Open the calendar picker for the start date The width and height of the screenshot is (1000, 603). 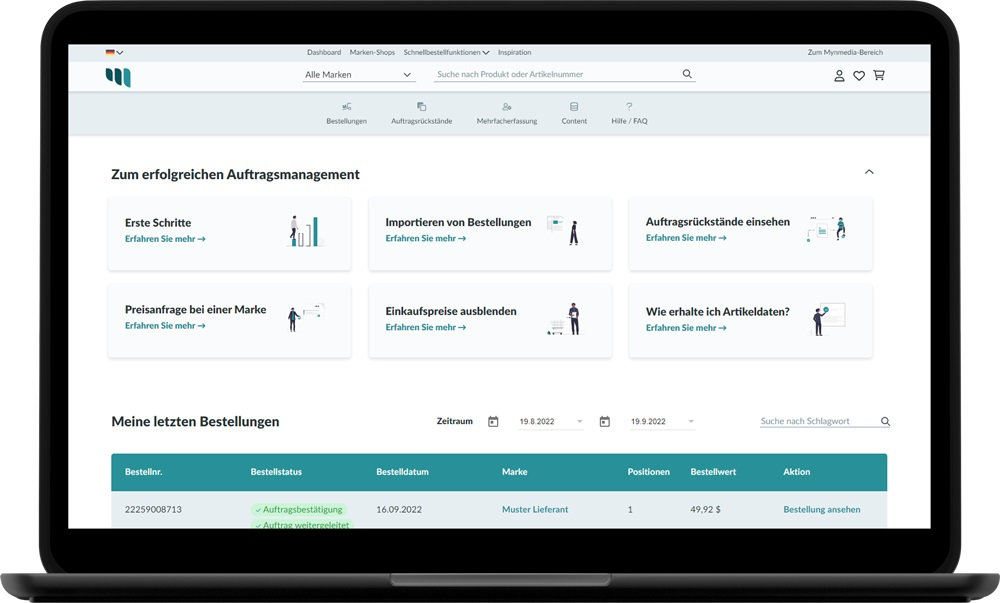coord(493,421)
